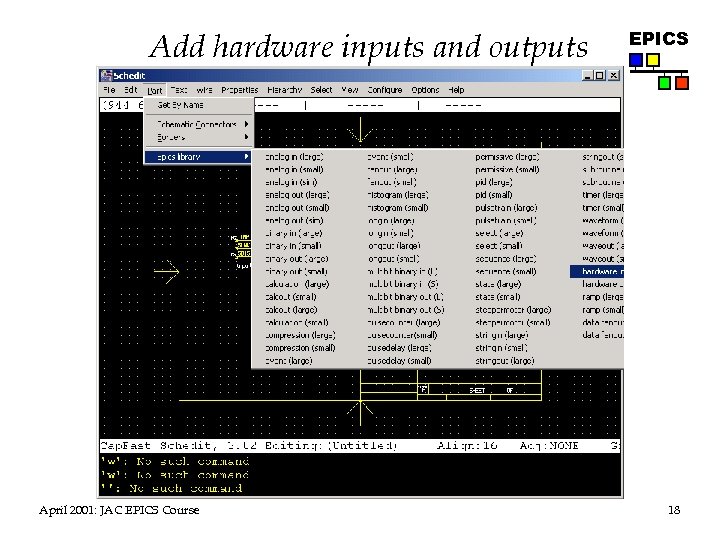The image size is (720, 540).
Task: Open the Configure menu
Action: pos(385,90)
